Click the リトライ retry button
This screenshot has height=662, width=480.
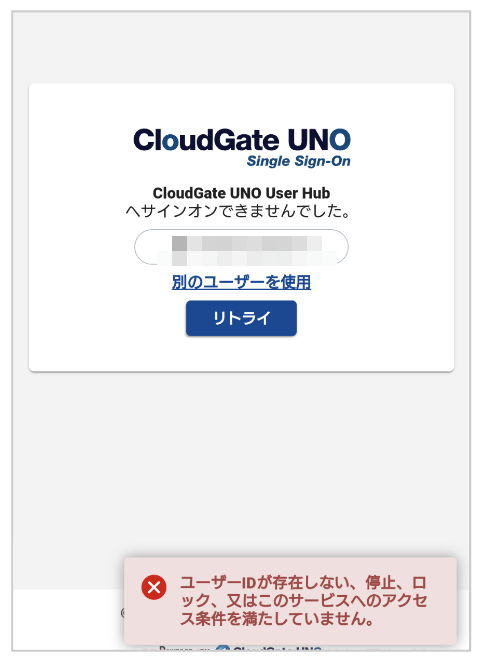click(x=241, y=318)
